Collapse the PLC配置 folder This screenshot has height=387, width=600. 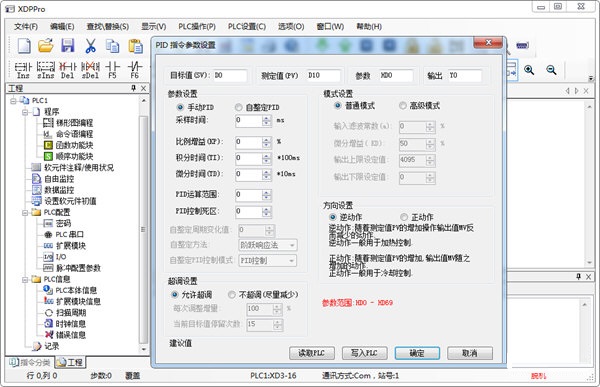(x=25, y=212)
